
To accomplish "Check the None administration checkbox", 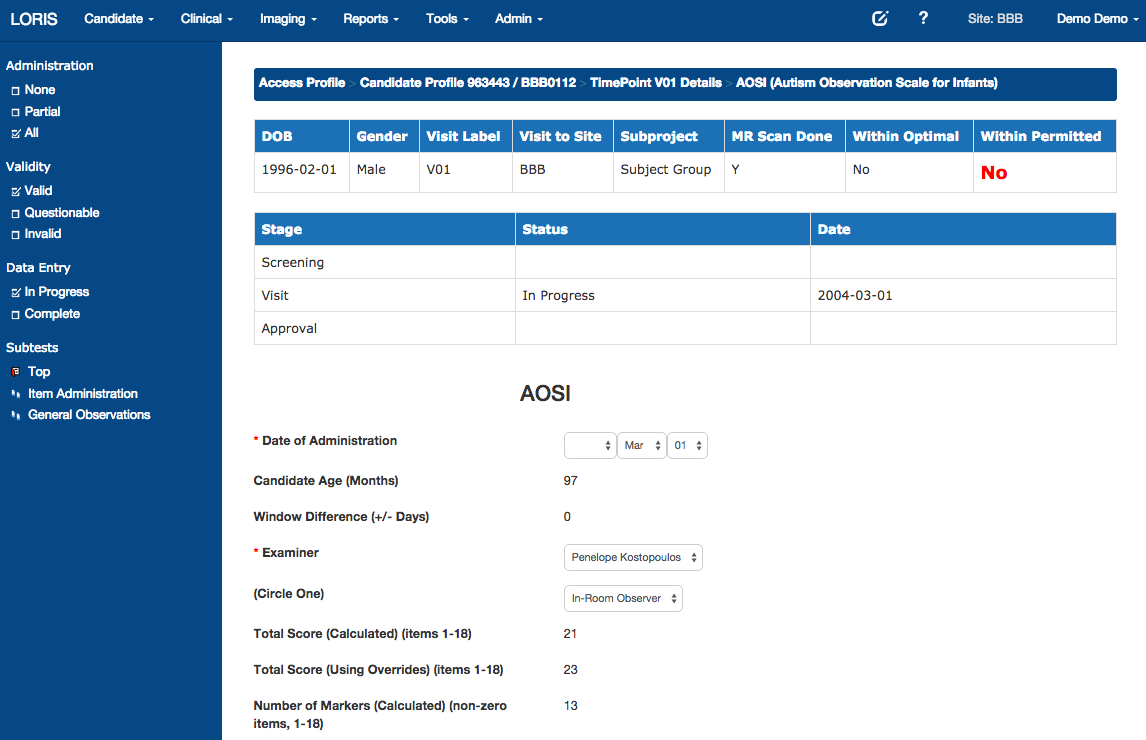I will click(x=15, y=91).
